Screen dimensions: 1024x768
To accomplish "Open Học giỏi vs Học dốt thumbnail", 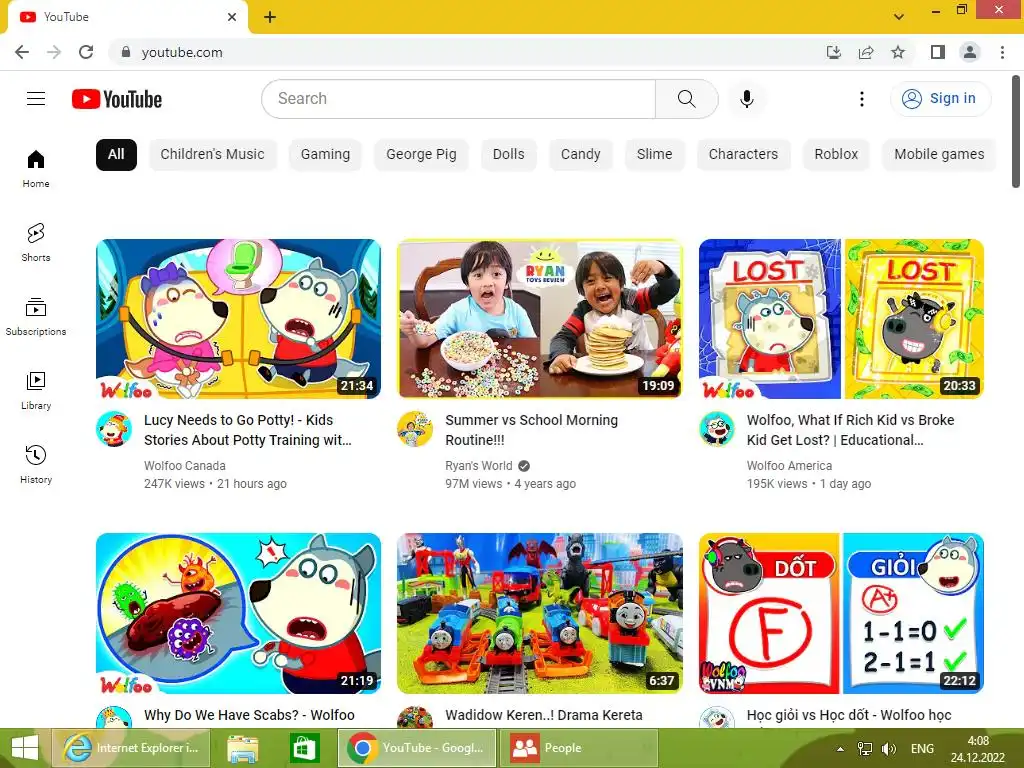I will click(841, 613).
